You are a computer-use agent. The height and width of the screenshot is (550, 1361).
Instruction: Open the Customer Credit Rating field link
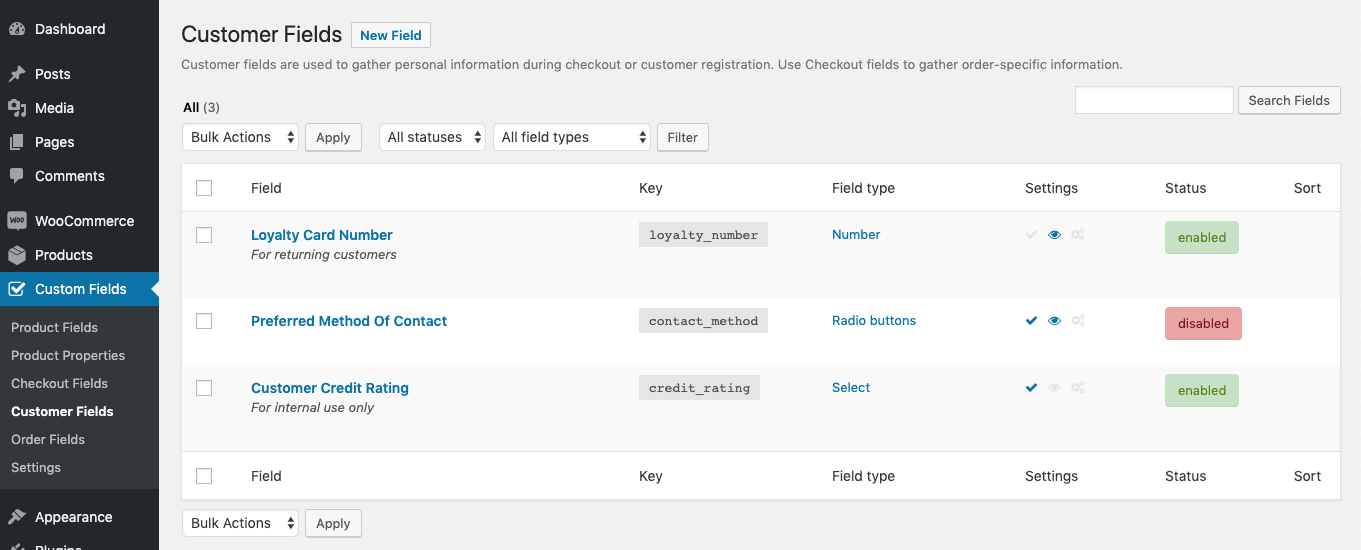point(330,388)
